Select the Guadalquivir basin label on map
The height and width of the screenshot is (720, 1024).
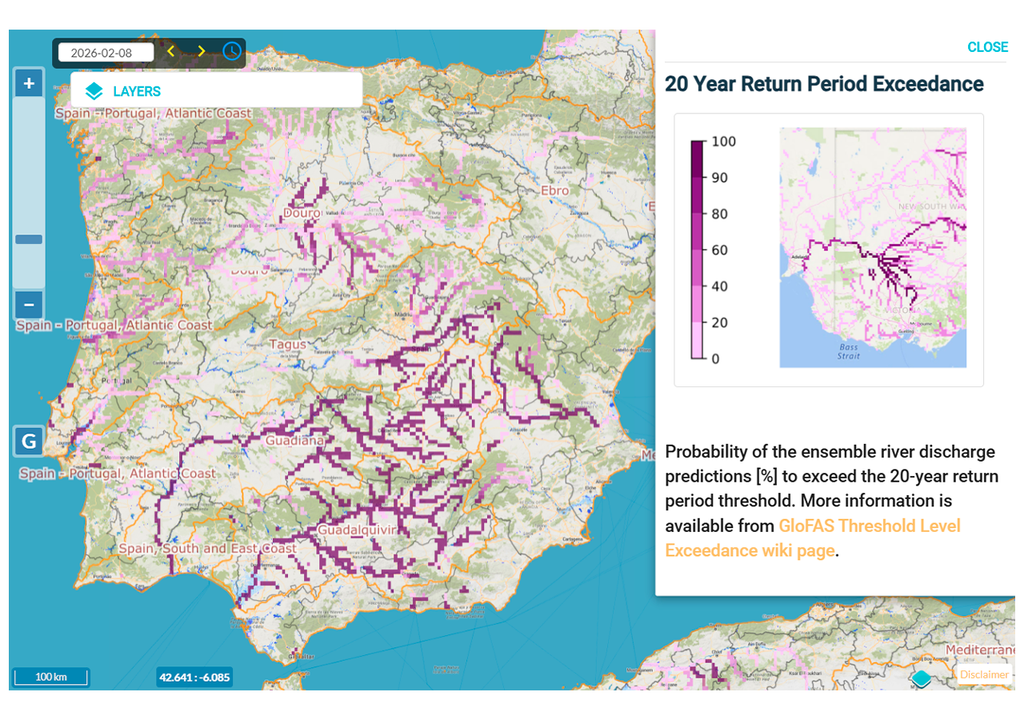(x=359, y=529)
